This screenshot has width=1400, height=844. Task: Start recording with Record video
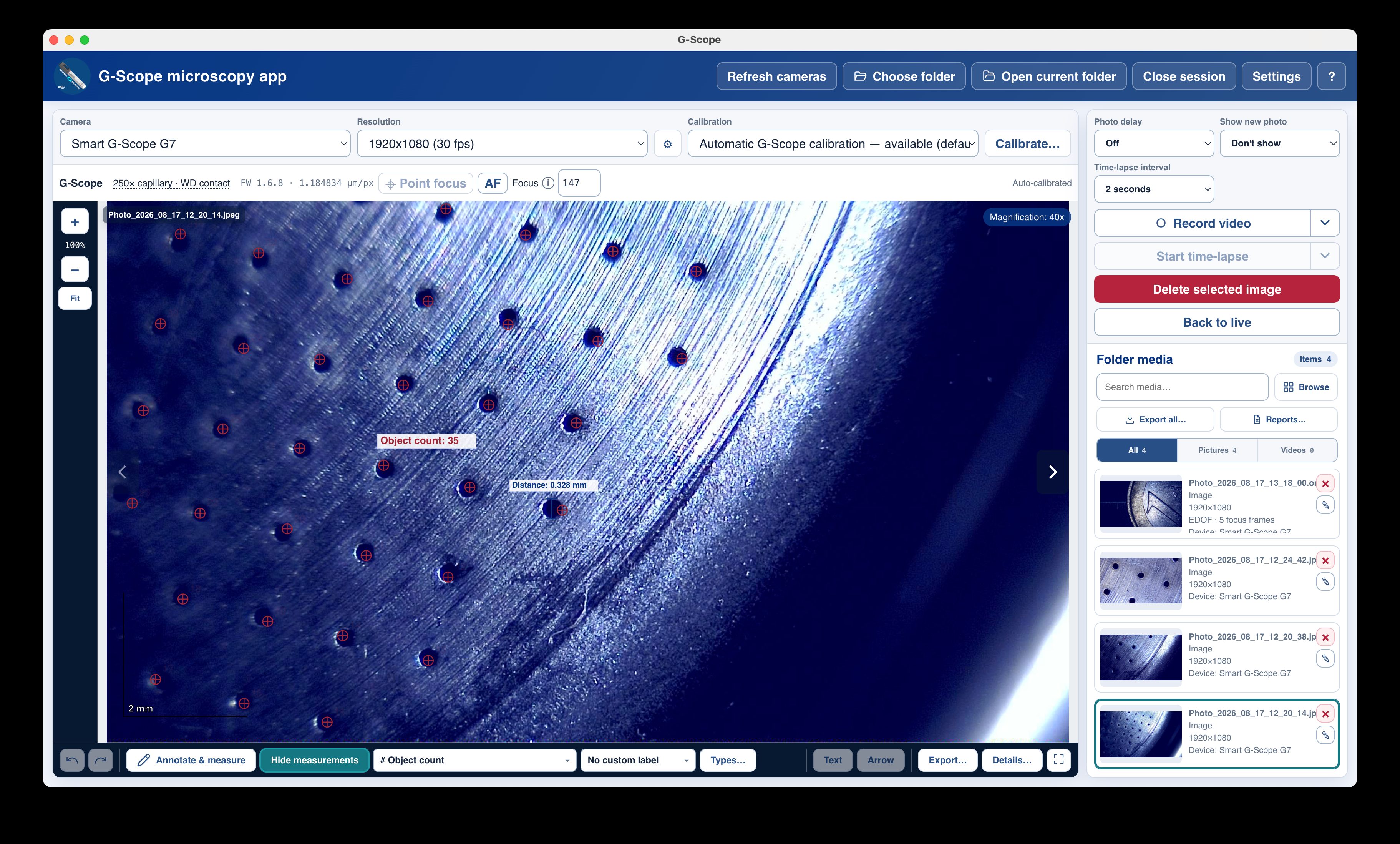pos(1202,223)
